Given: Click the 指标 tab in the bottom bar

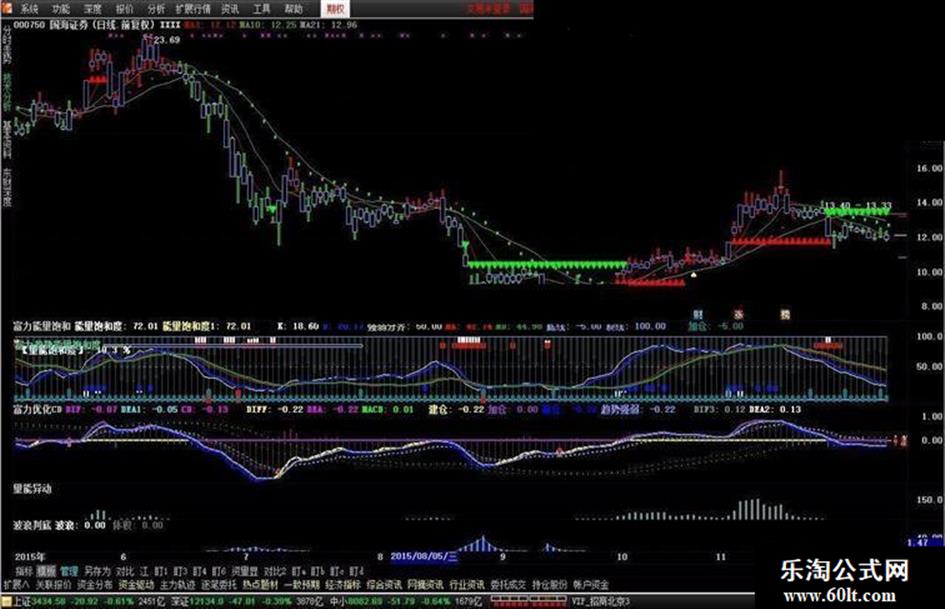Looking at the screenshot, I should click(24, 570).
